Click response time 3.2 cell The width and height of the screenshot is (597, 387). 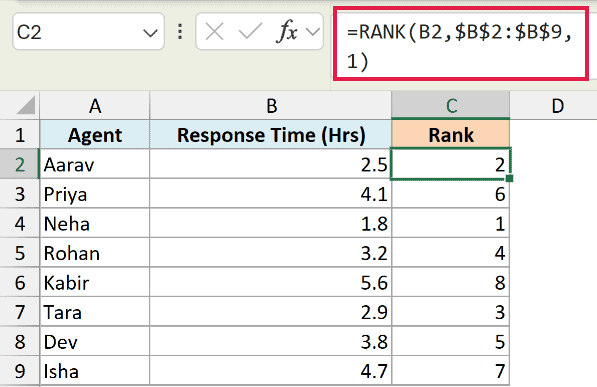tap(271, 253)
